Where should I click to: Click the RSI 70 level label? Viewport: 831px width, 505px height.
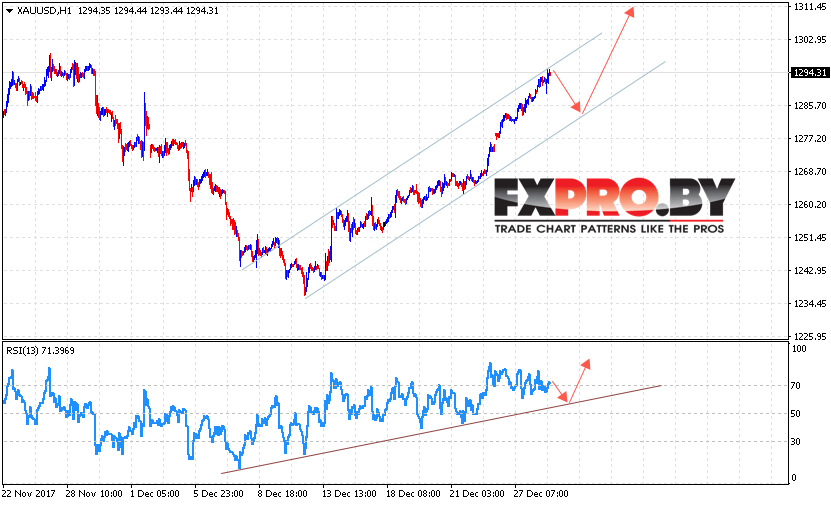tap(795, 386)
